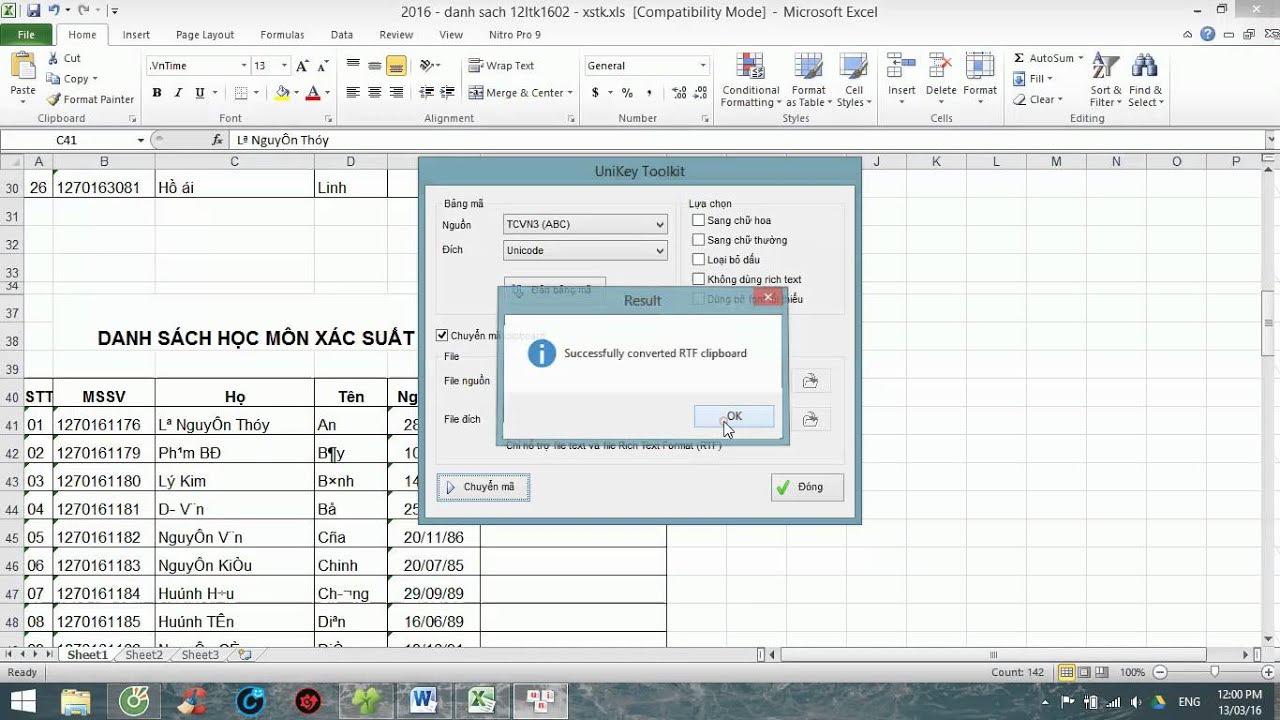Image resolution: width=1280 pixels, height=720 pixels.
Task: Toggle Wrap Text
Action: [x=502, y=66]
